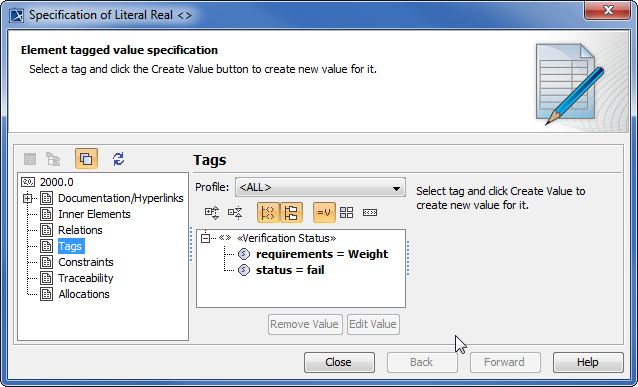
Task: Click the grayed table view icon
Action: click(30, 159)
